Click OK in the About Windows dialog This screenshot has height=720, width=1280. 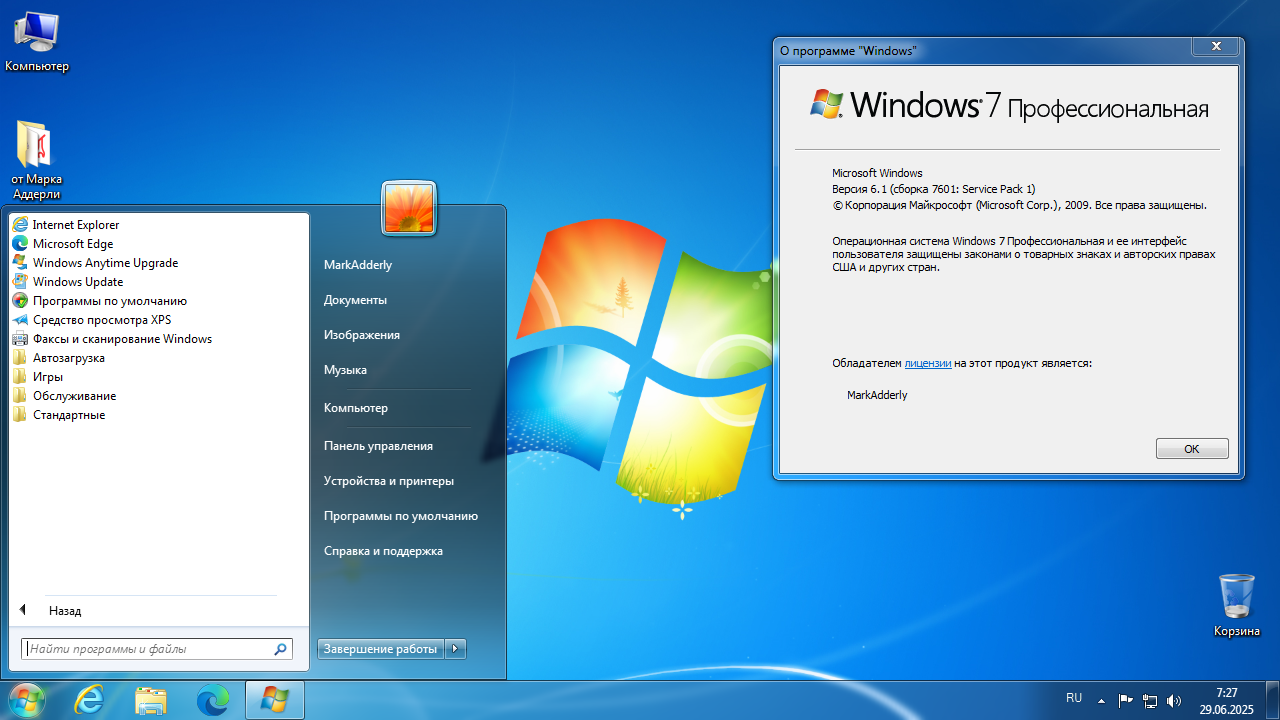(x=1192, y=449)
